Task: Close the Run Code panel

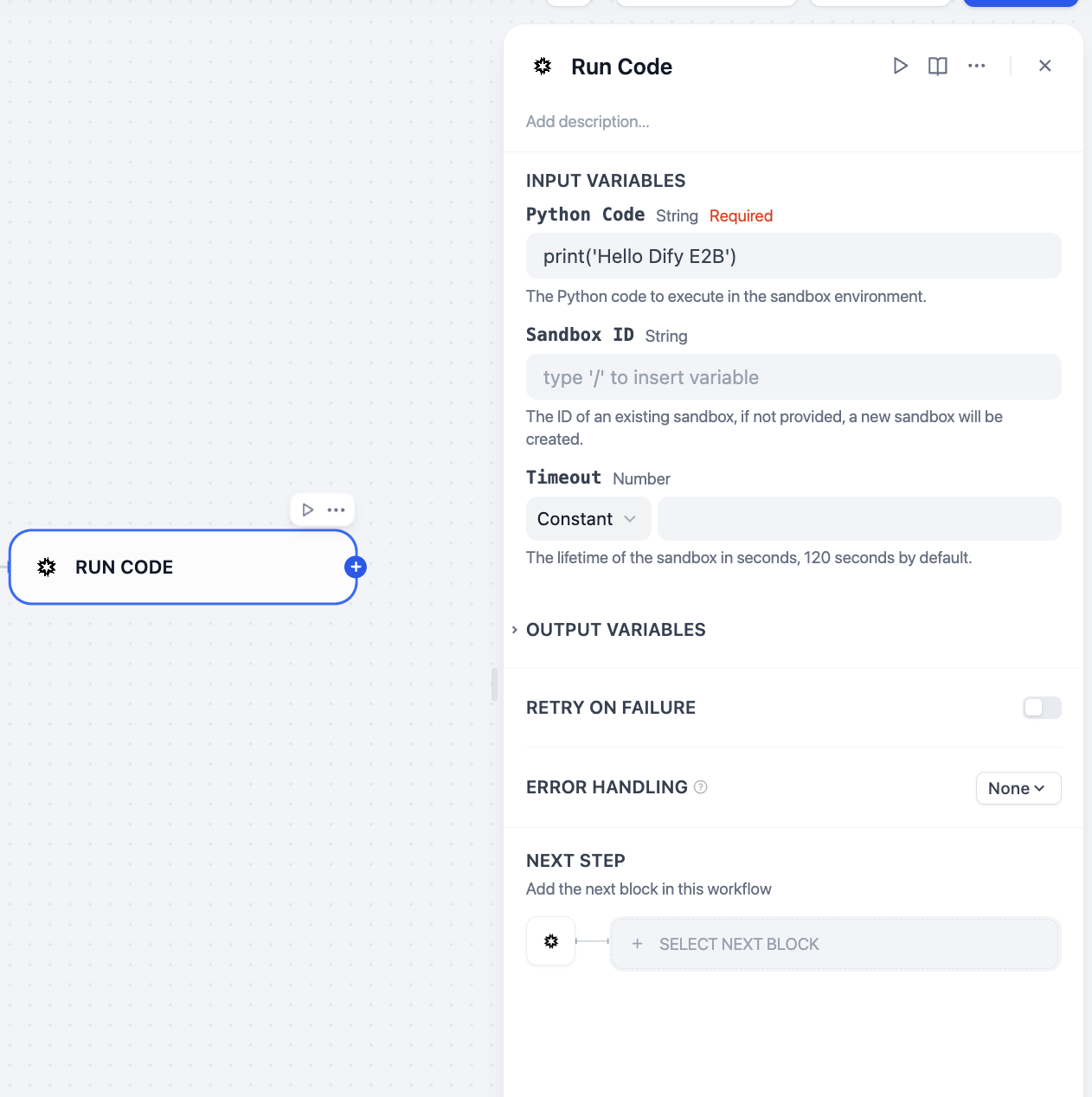Action: 1044,66
